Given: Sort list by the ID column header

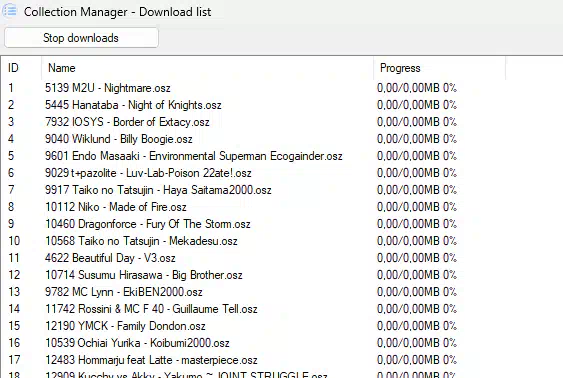Looking at the screenshot, I should pyautogui.click(x=21, y=68).
